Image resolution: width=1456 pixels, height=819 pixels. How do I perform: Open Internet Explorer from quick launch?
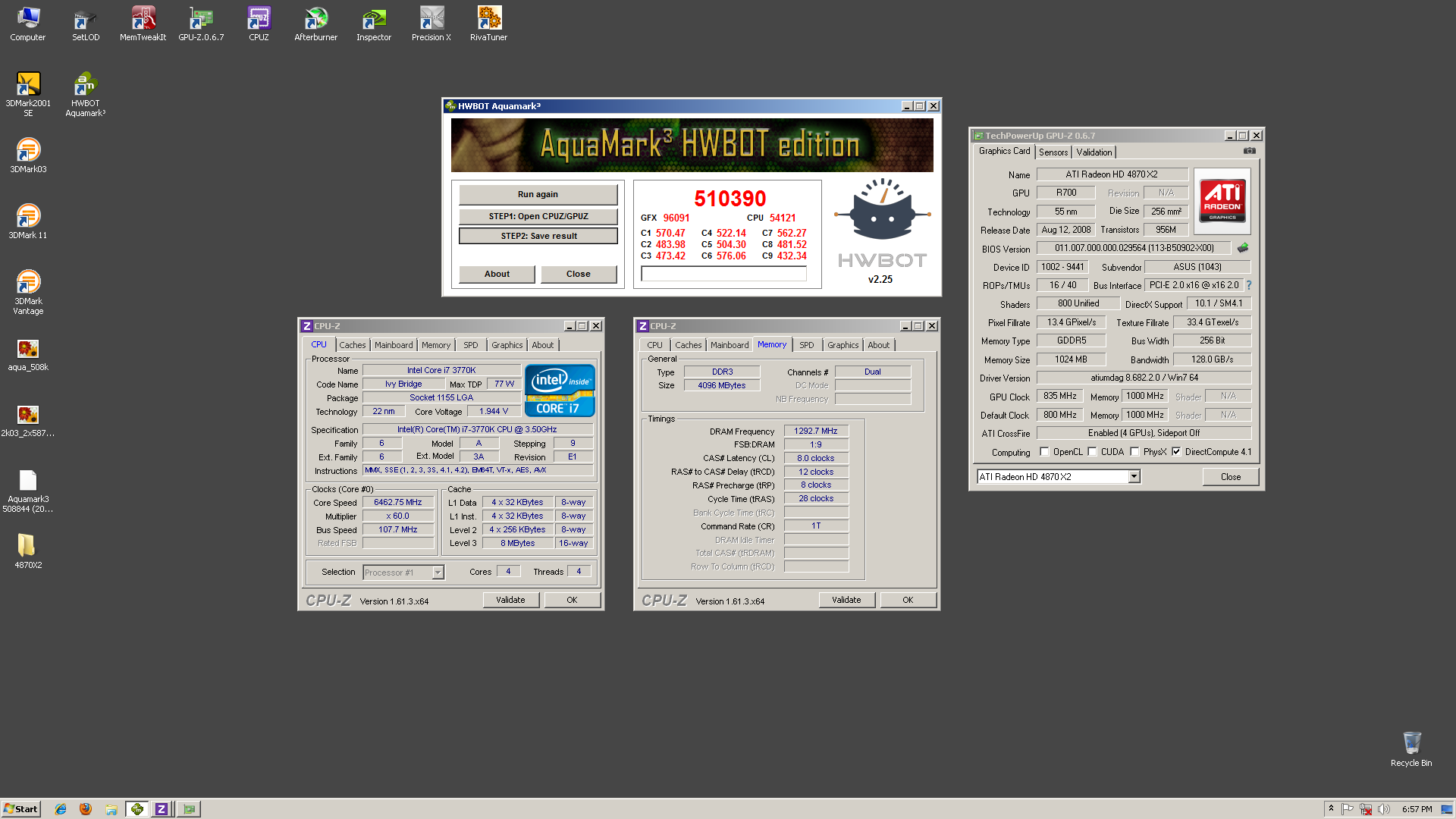point(61,809)
